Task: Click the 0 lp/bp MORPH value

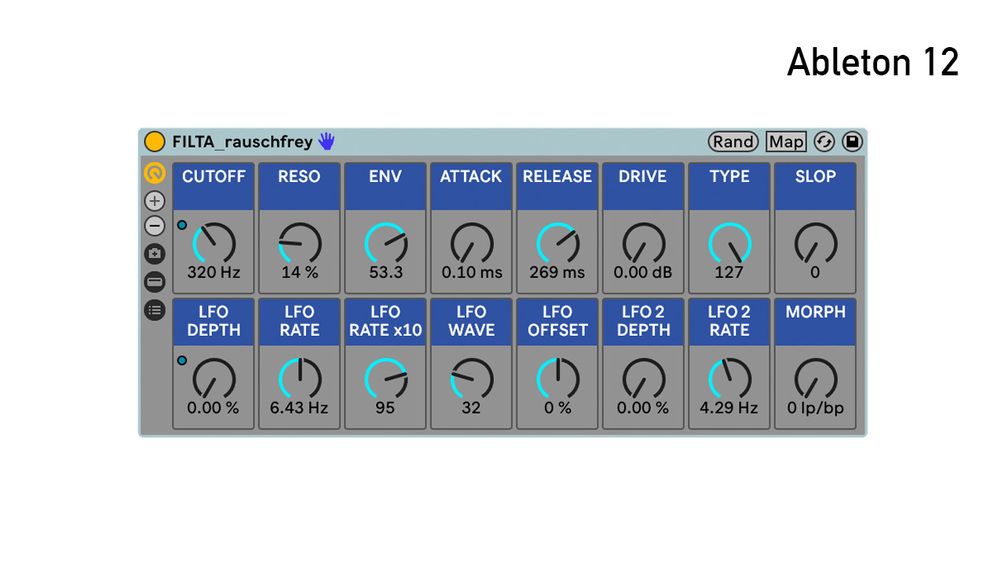Action: coord(815,408)
